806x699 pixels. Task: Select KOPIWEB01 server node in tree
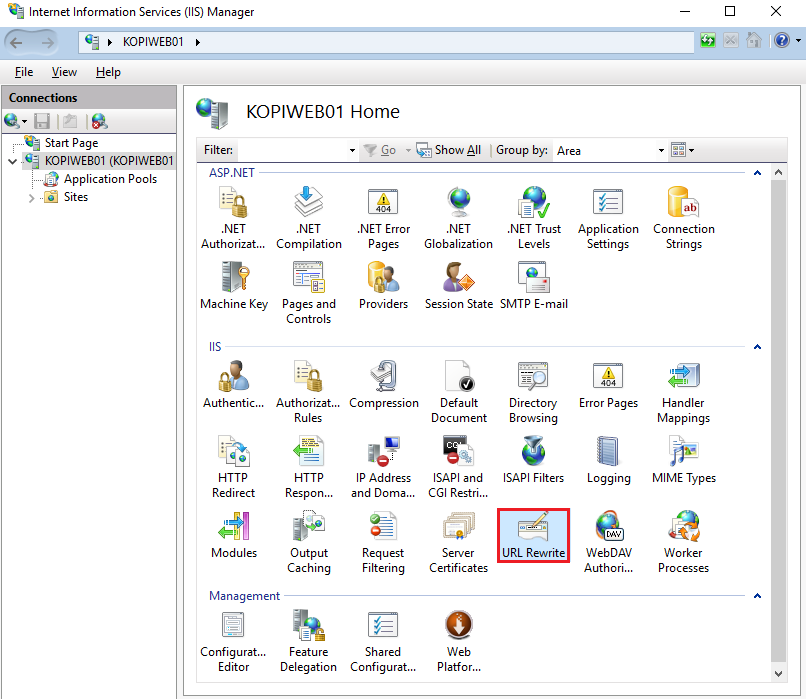pyautogui.click(x=108, y=161)
